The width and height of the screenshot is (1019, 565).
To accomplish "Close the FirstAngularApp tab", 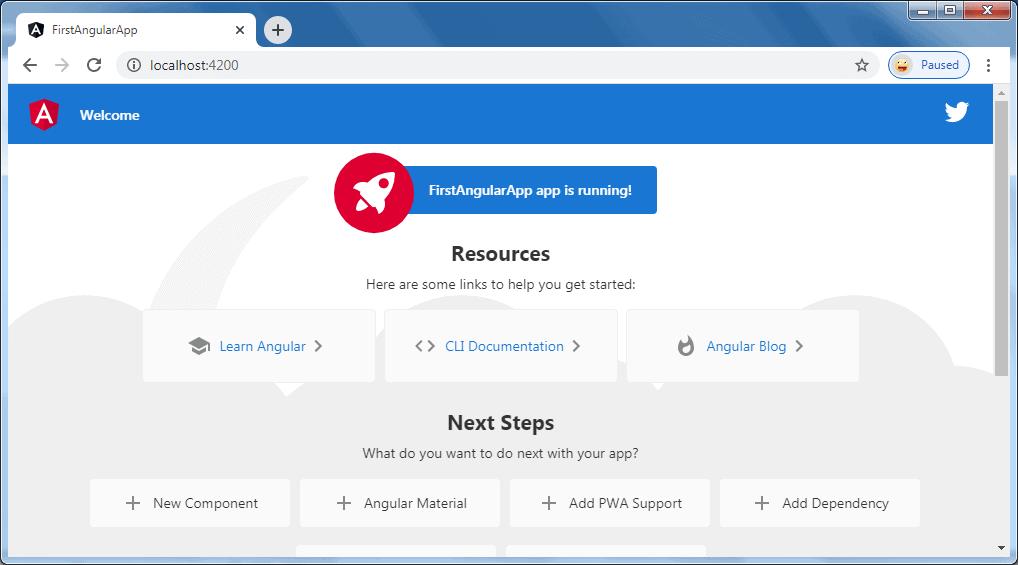I will tap(240, 30).
